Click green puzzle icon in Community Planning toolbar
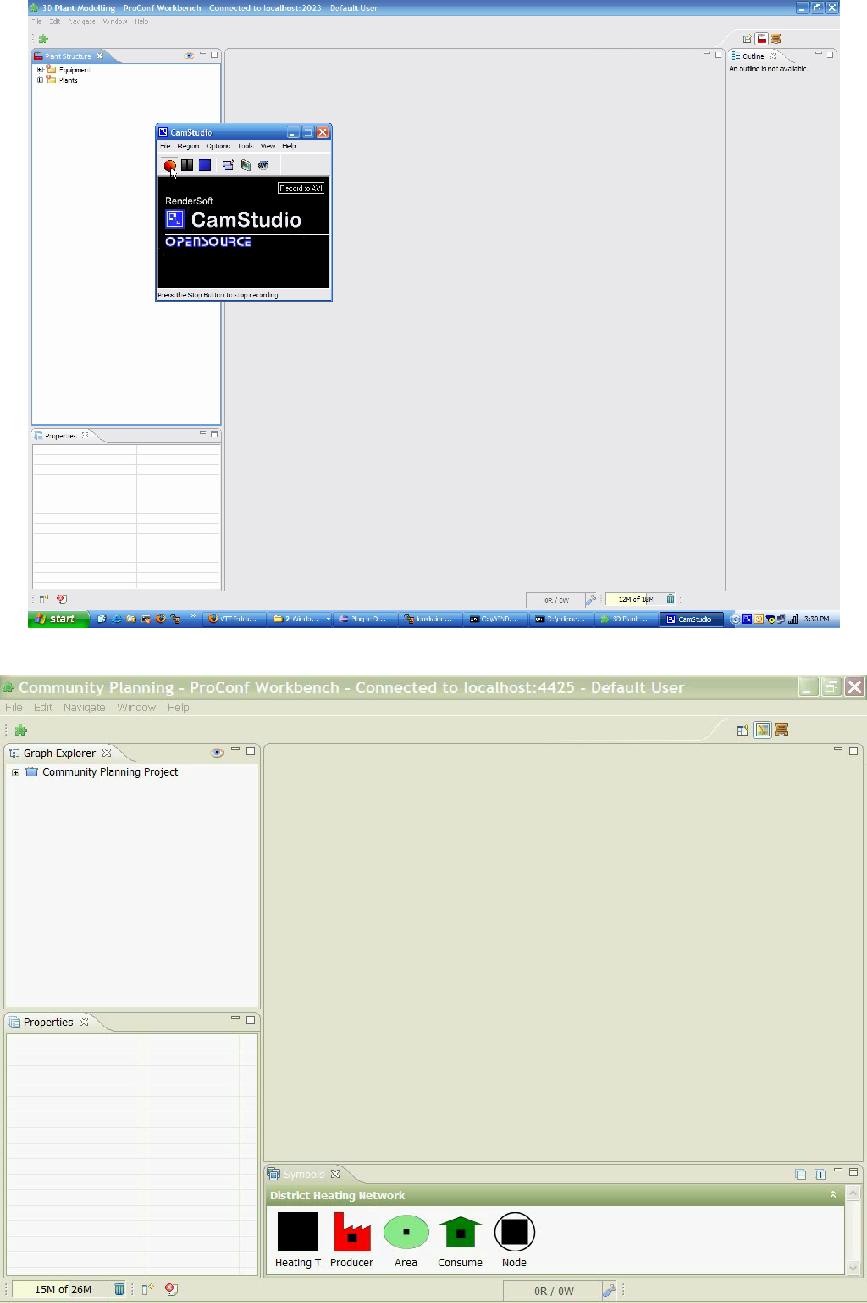 click(x=20, y=731)
